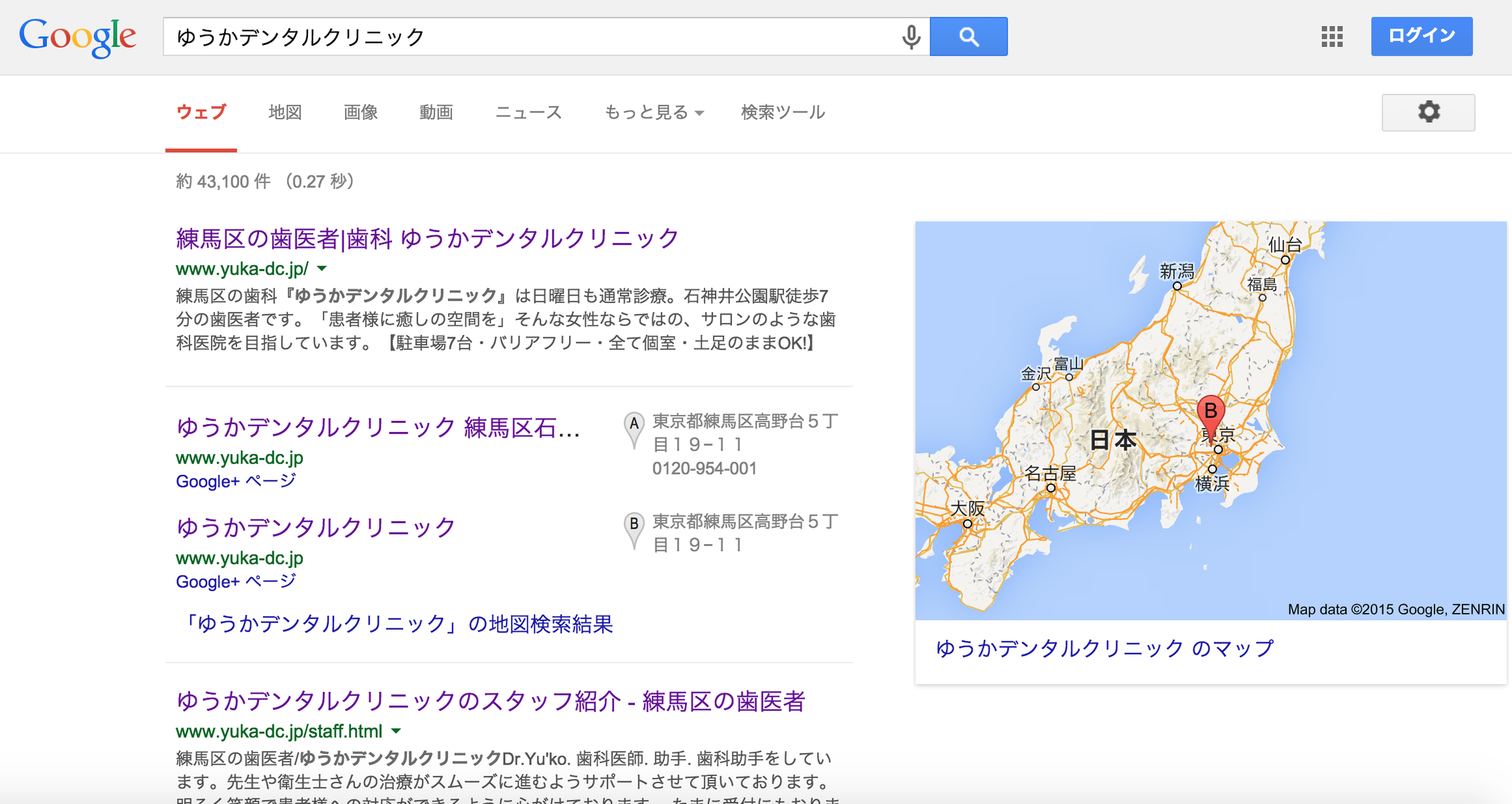Click the Google logo
This screenshot has width=1512, height=804.
78,37
